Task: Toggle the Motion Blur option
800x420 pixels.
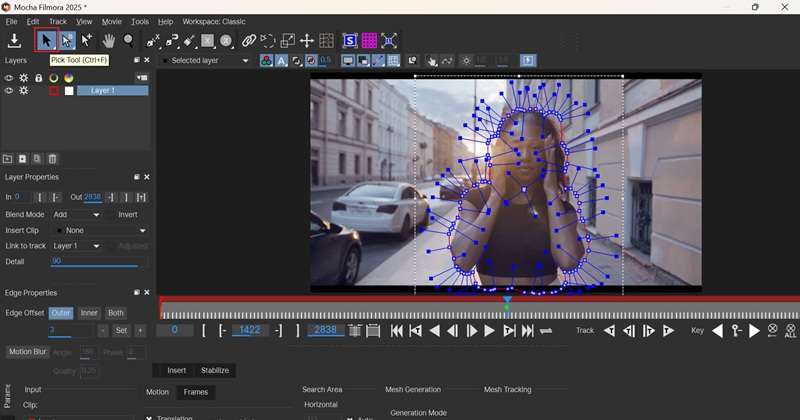Action: point(27,352)
